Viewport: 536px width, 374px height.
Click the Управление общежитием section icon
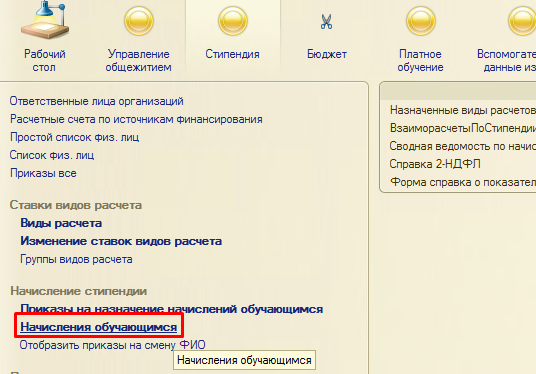(138, 21)
